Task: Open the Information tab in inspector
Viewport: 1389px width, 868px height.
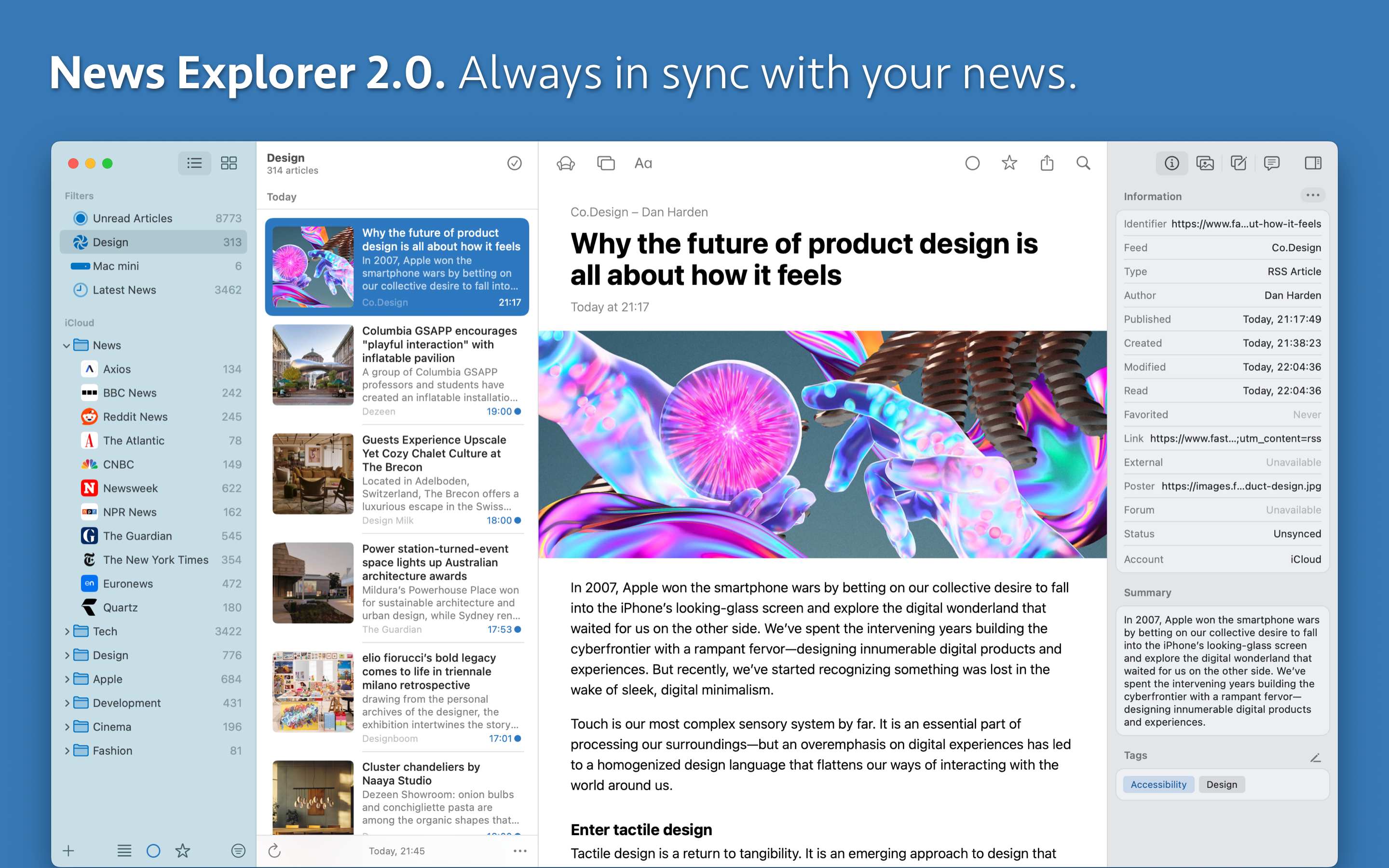Action: coord(1171,163)
